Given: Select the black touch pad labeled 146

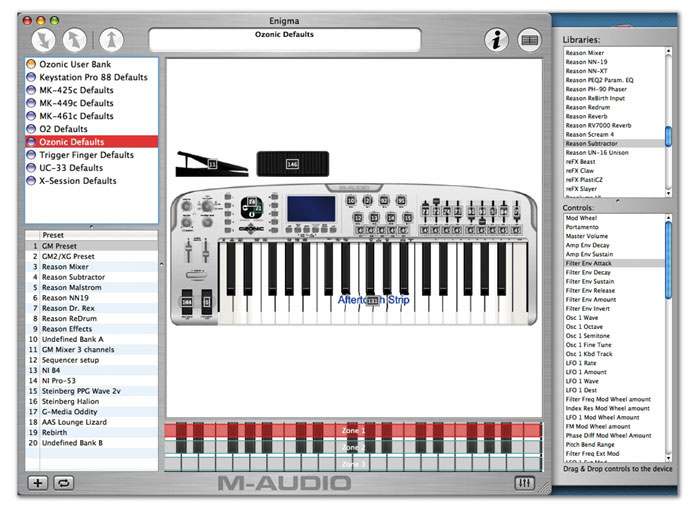Looking at the screenshot, I should 292,164.
